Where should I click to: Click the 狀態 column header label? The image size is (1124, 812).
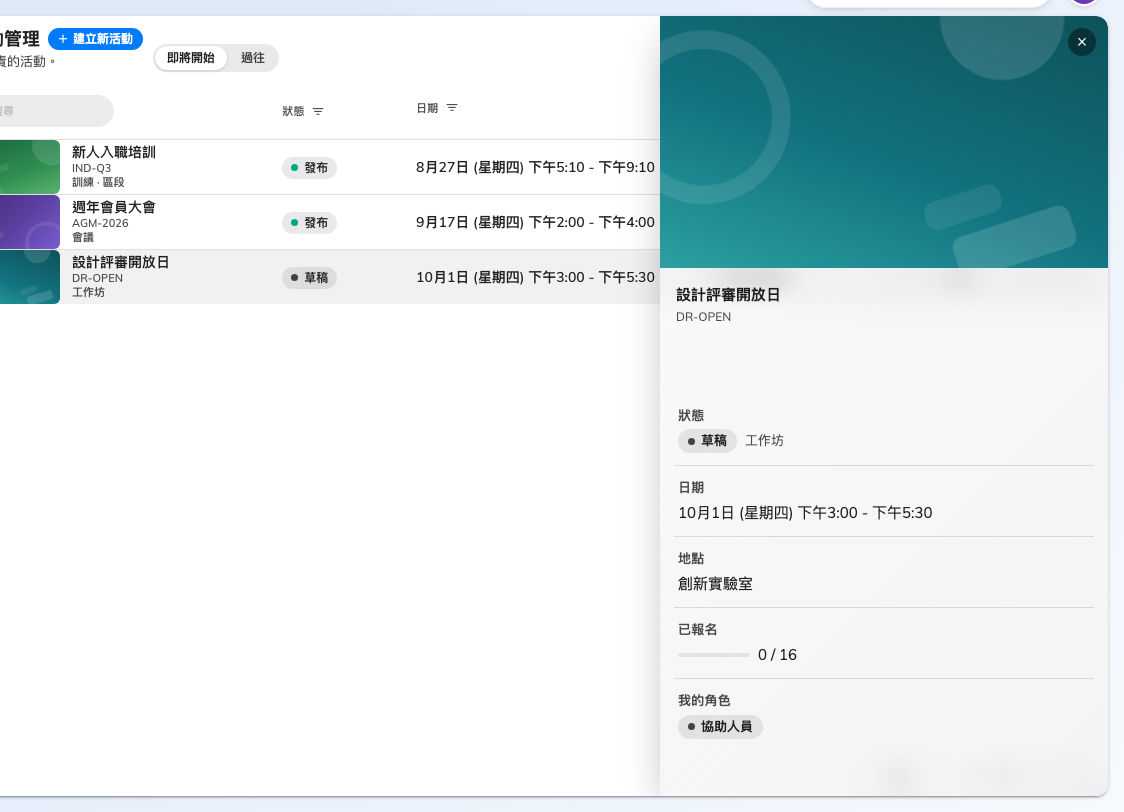[x=293, y=111]
